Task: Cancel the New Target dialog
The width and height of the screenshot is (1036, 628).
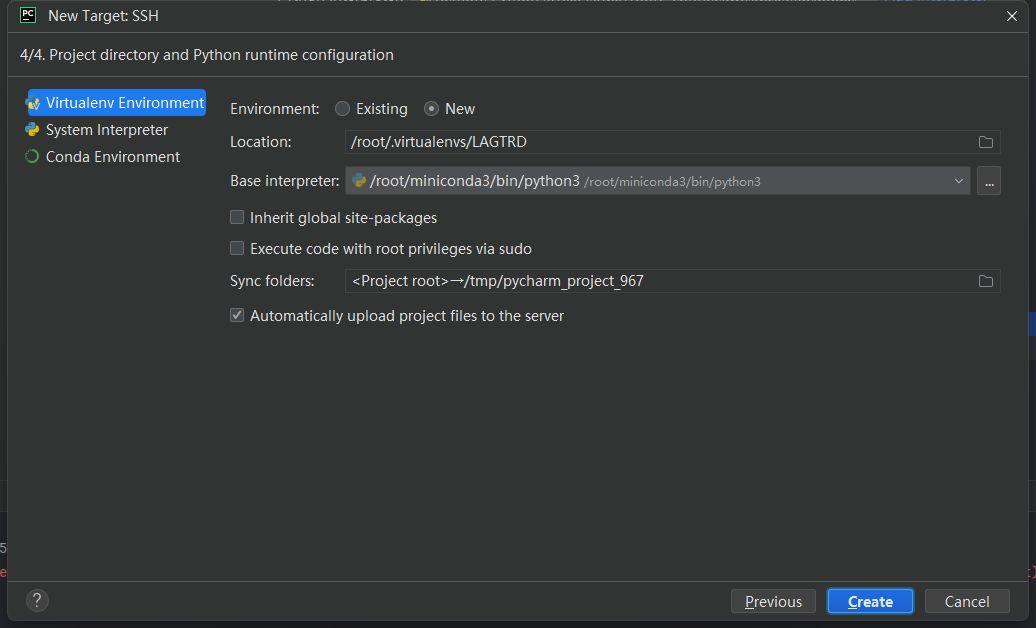Action: (x=967, y=602)
